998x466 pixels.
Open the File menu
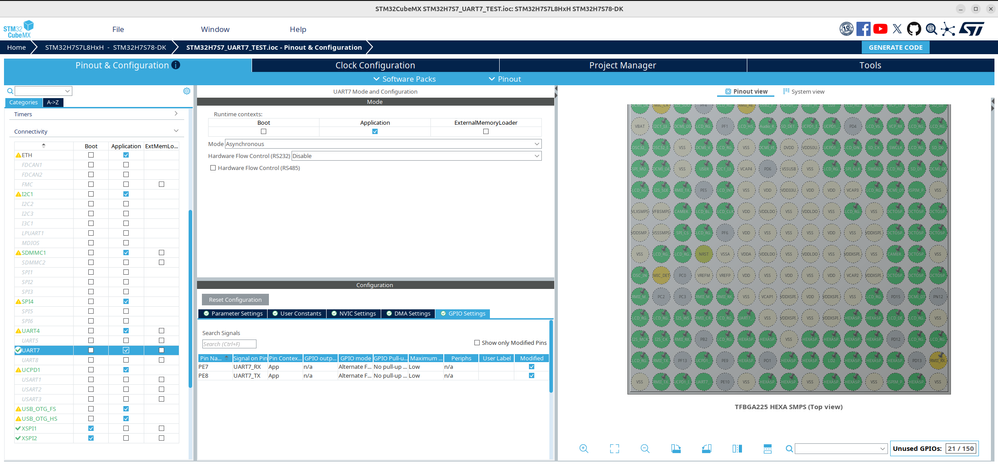pyautogui.click(x=118, y=29)
